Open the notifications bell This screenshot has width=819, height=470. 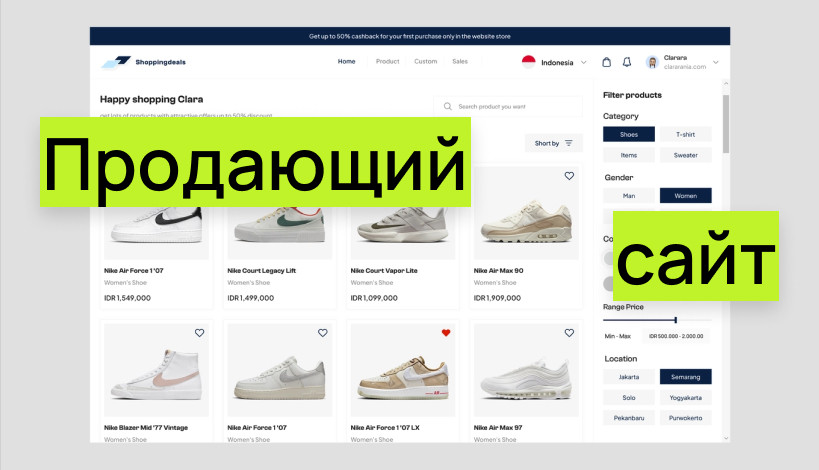[627, 62]
